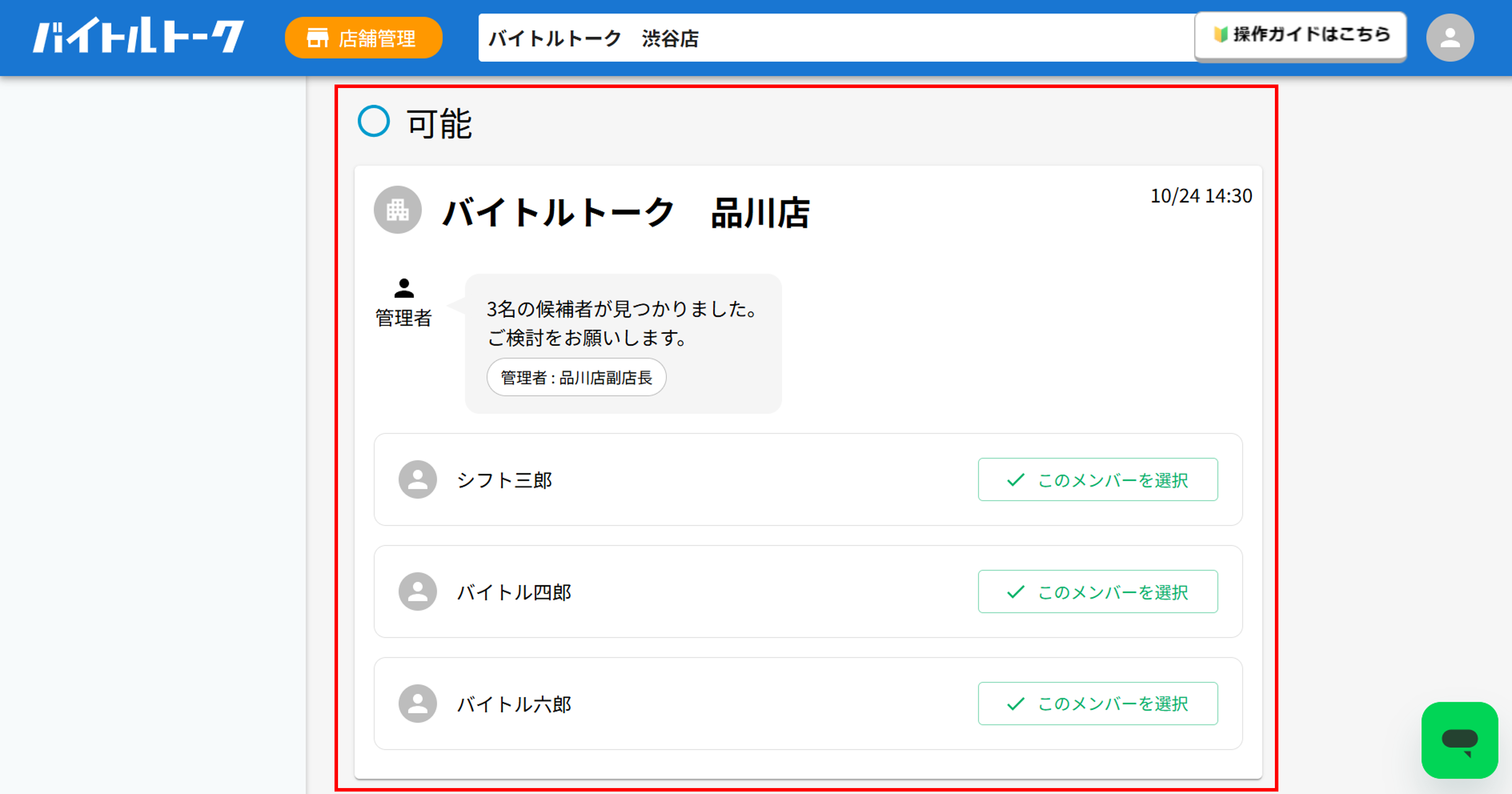Click バイトル四郎's avatar icon

coord(418,591)
